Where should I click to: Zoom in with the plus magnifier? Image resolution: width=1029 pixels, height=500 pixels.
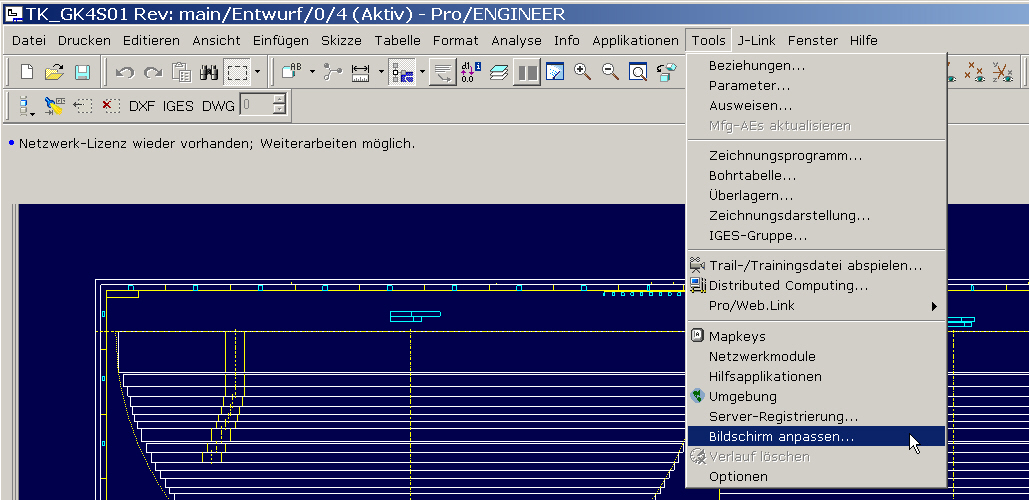point(583,72)
